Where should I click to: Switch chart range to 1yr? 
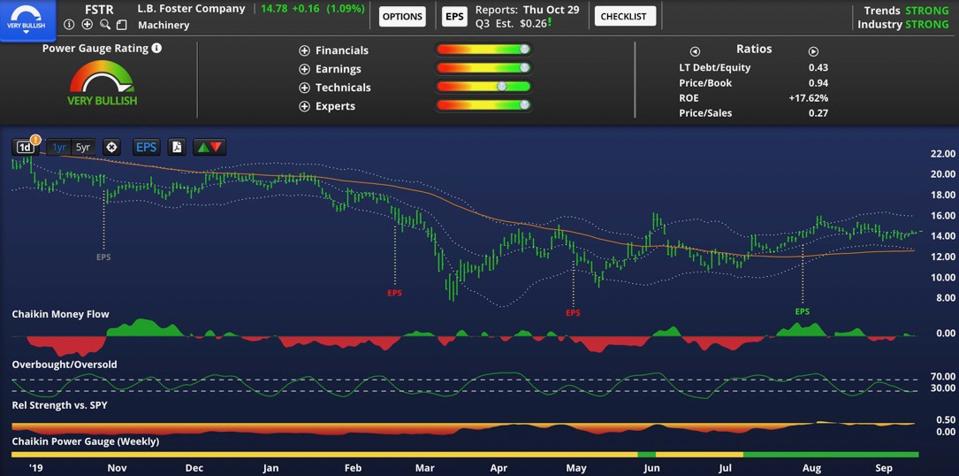click(59, 147)
